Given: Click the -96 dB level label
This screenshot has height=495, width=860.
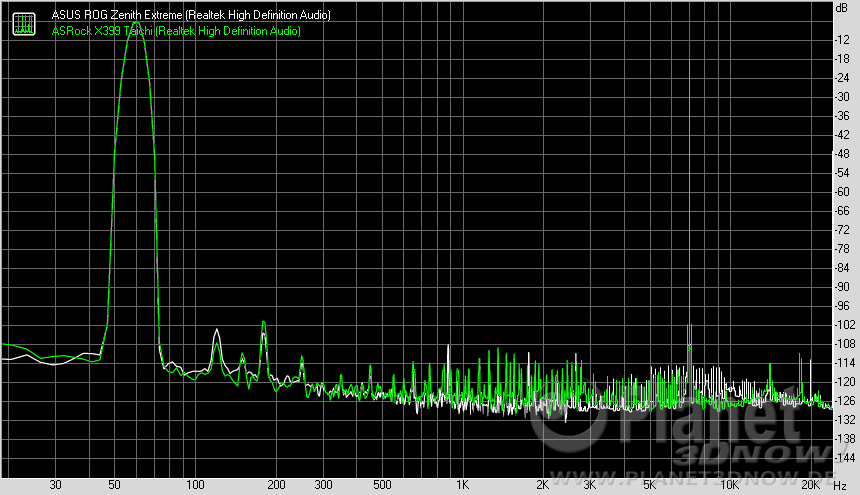Looking at the screenshot, I should (x=842, y=306).
